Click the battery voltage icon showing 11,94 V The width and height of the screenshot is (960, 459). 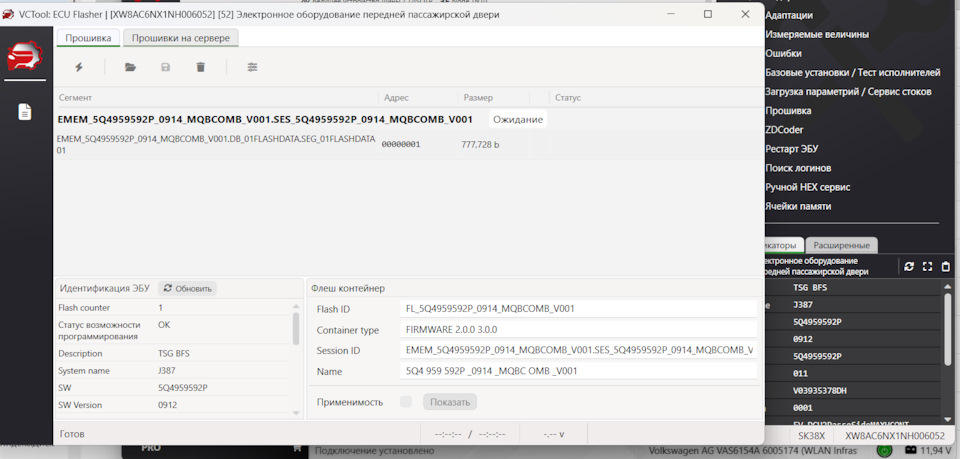tap(910, 450)
